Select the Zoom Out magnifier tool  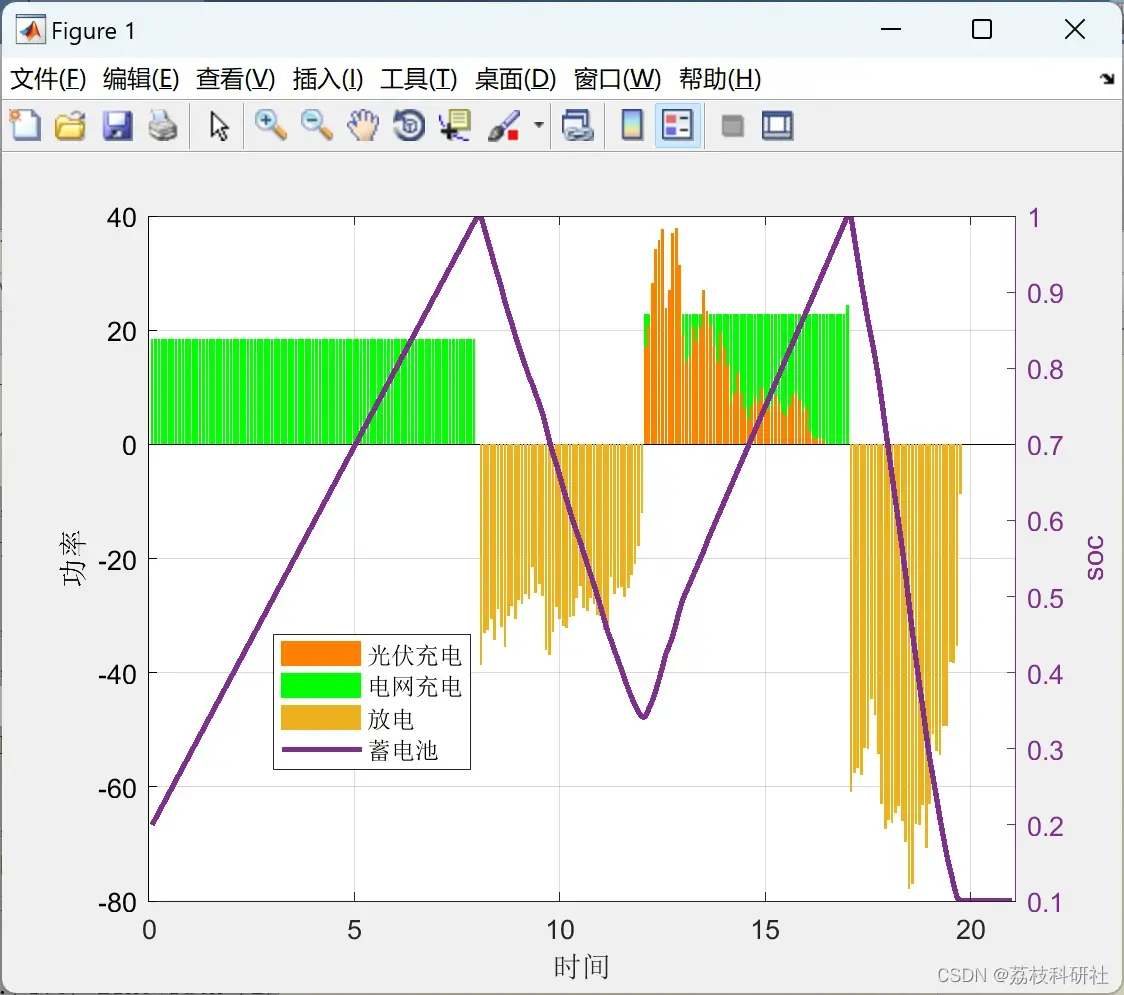coord(316,125)
